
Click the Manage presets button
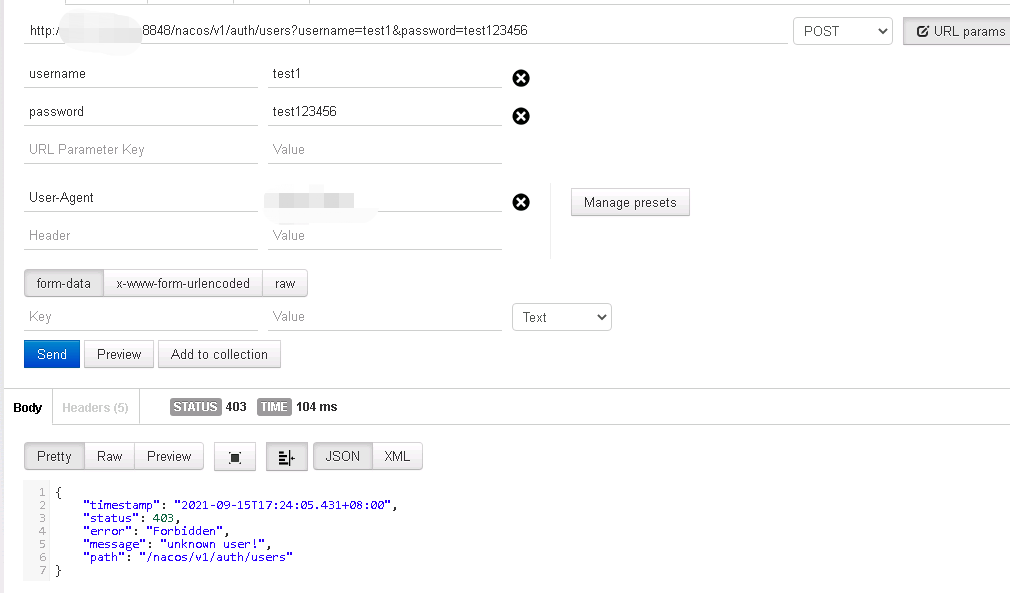pos(630,202)
